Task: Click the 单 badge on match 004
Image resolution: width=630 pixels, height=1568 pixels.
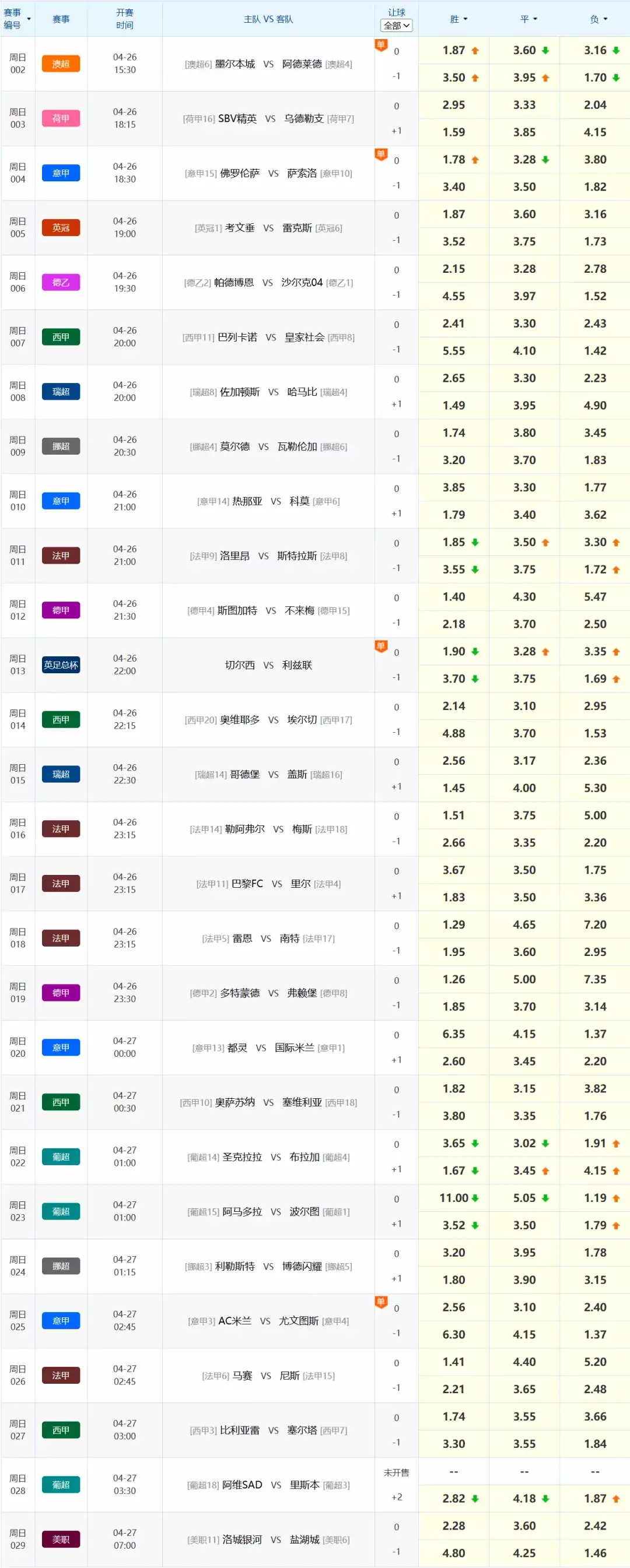Action: 381,154
